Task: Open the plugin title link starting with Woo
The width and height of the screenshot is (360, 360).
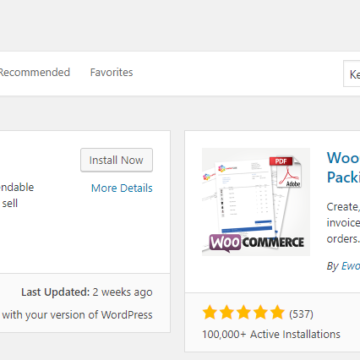Action: (343, 167)
